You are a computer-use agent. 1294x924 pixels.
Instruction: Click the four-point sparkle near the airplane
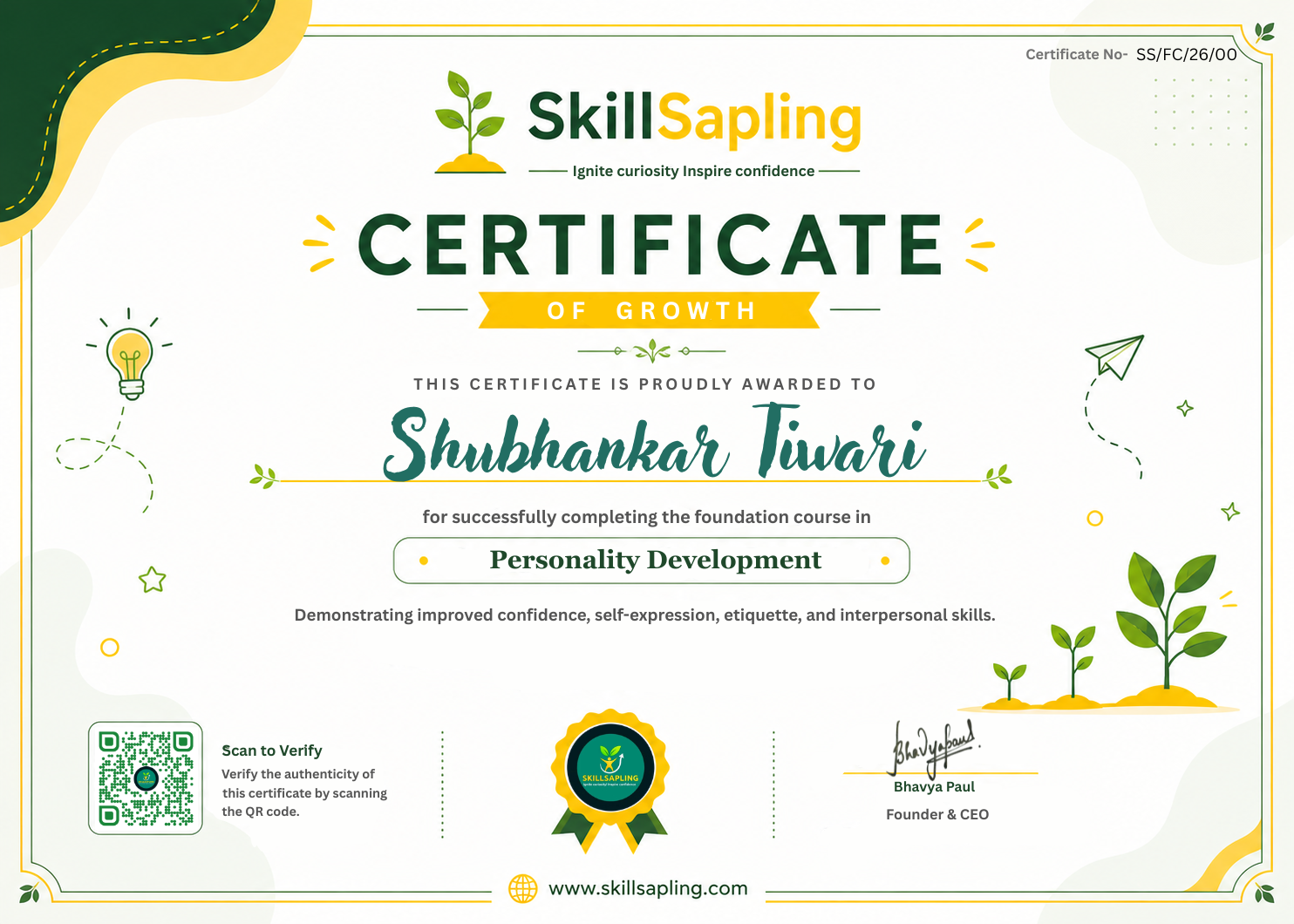(1185, 408)
